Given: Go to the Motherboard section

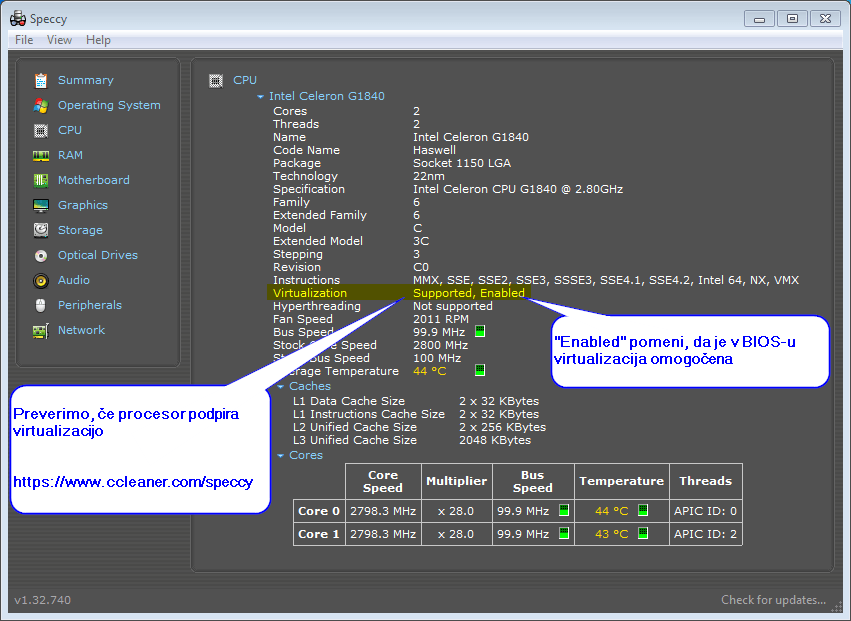Looking at the screenshot, I should 93,180.
